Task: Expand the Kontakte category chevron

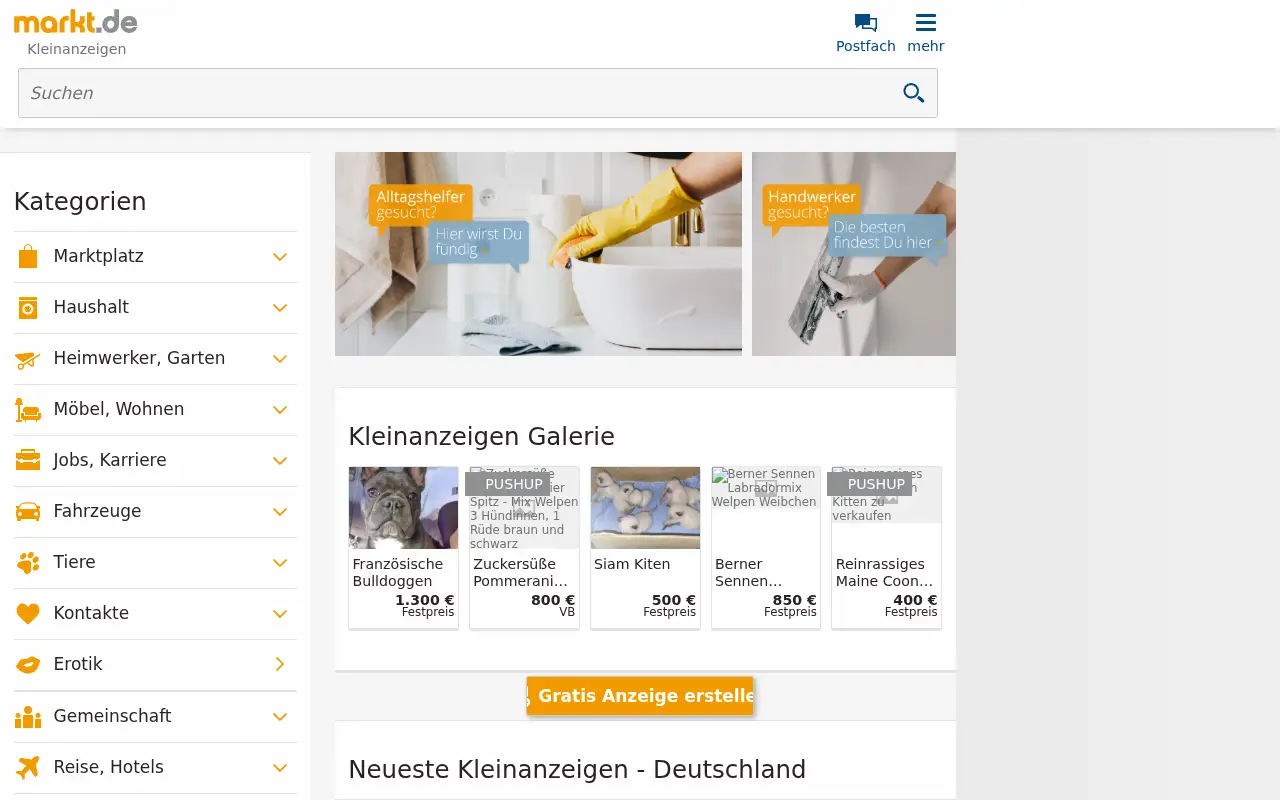Action: coord(280,614)
